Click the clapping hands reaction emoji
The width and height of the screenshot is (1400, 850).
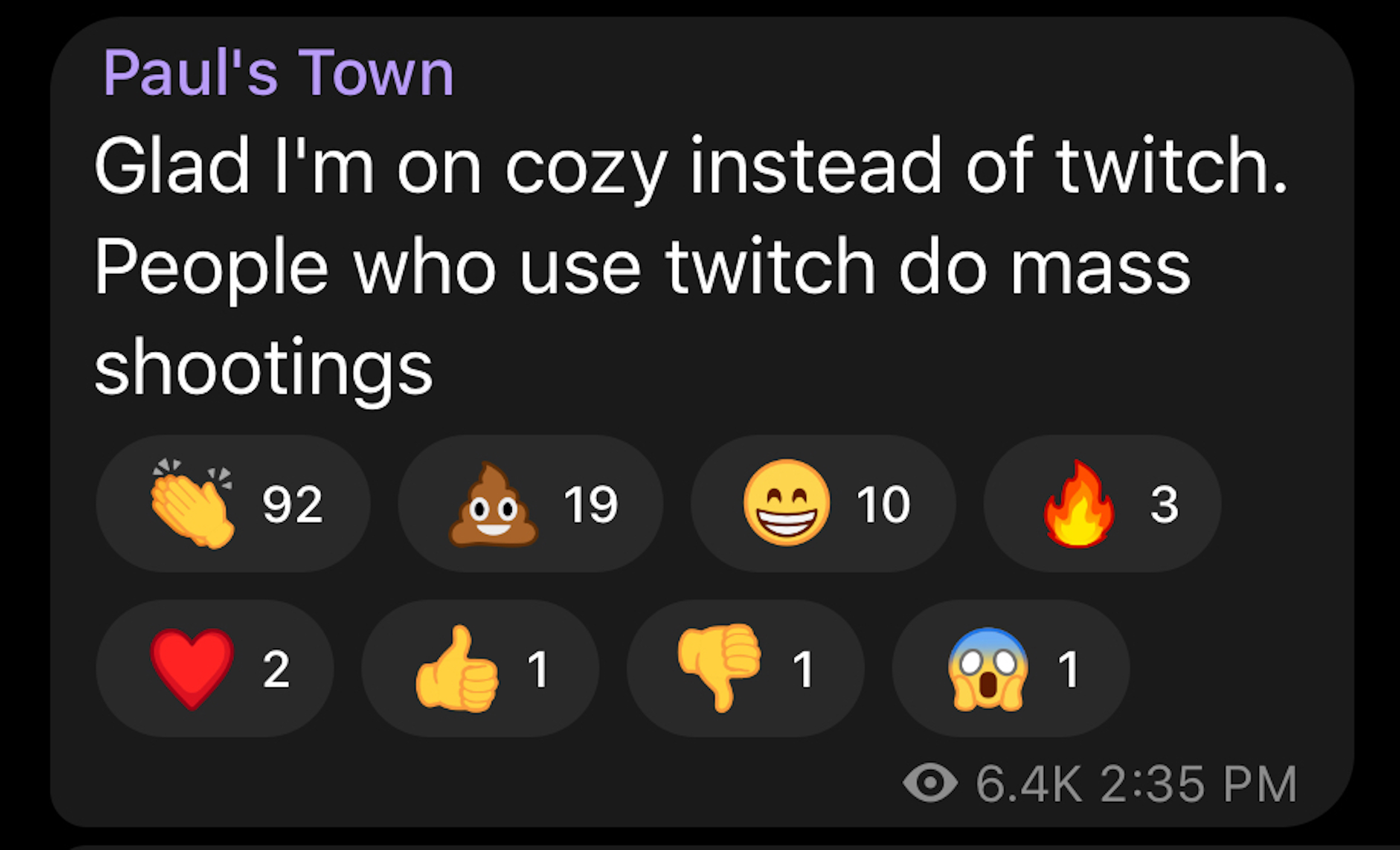pyautogui.click(x=192, y=504)
